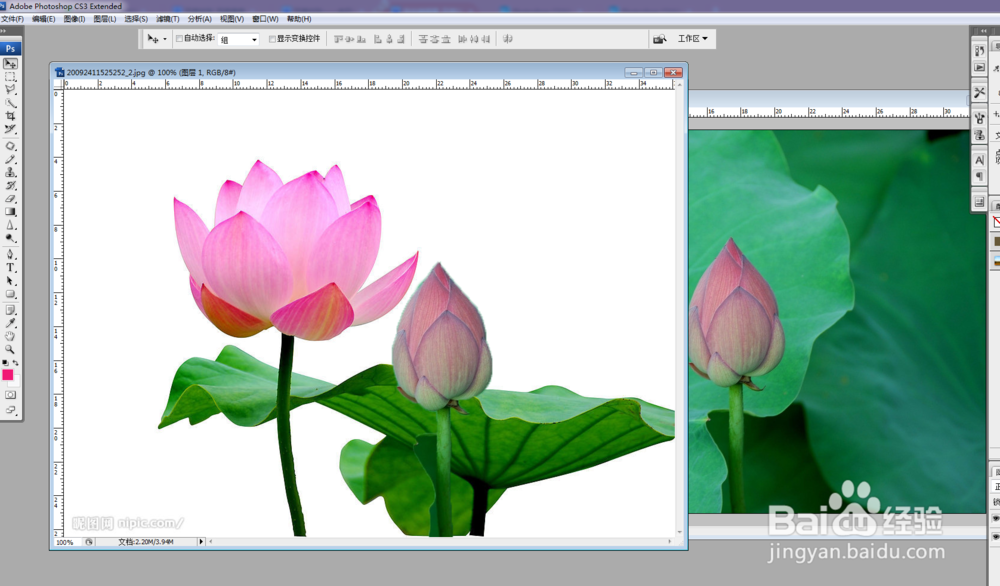Collapse the toolbox double-arrow header
This screenshot has width=1000, height=586.
(x=4, y=30)
